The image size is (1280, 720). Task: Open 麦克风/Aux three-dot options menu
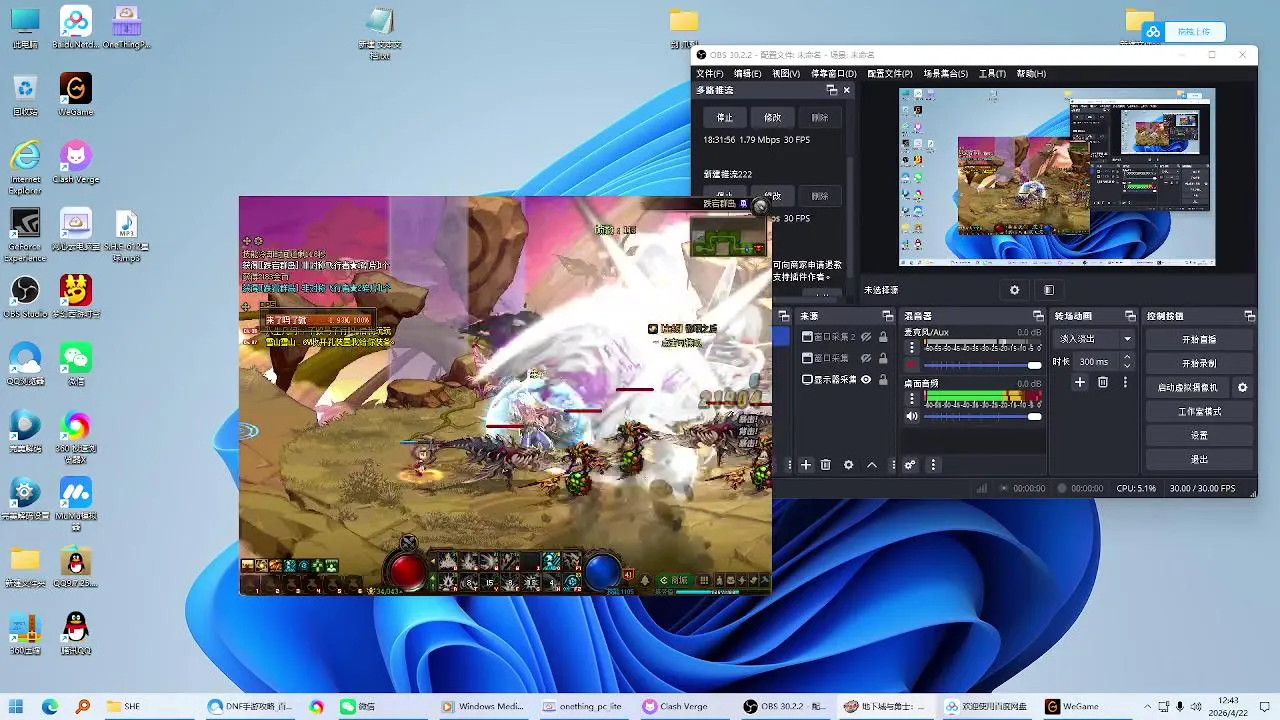912,348
